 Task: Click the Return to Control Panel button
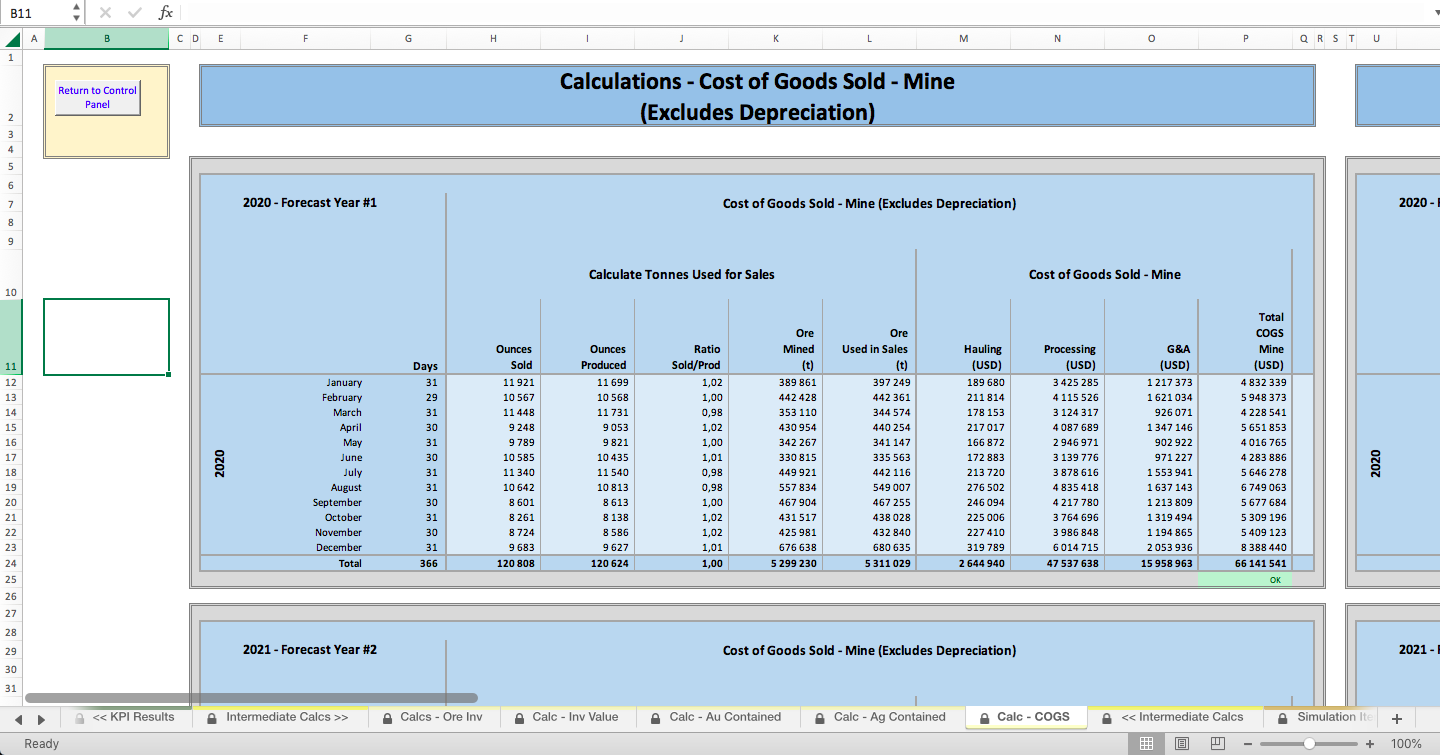97,97
